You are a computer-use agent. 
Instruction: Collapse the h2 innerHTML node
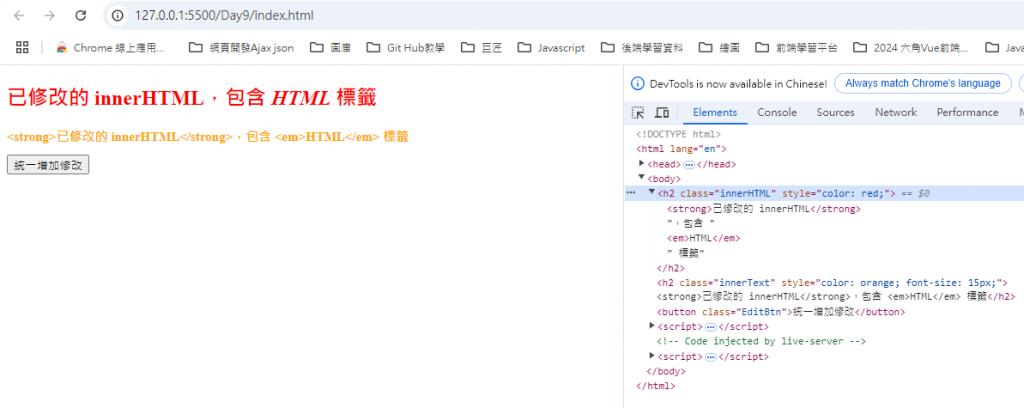pos(652,193)
